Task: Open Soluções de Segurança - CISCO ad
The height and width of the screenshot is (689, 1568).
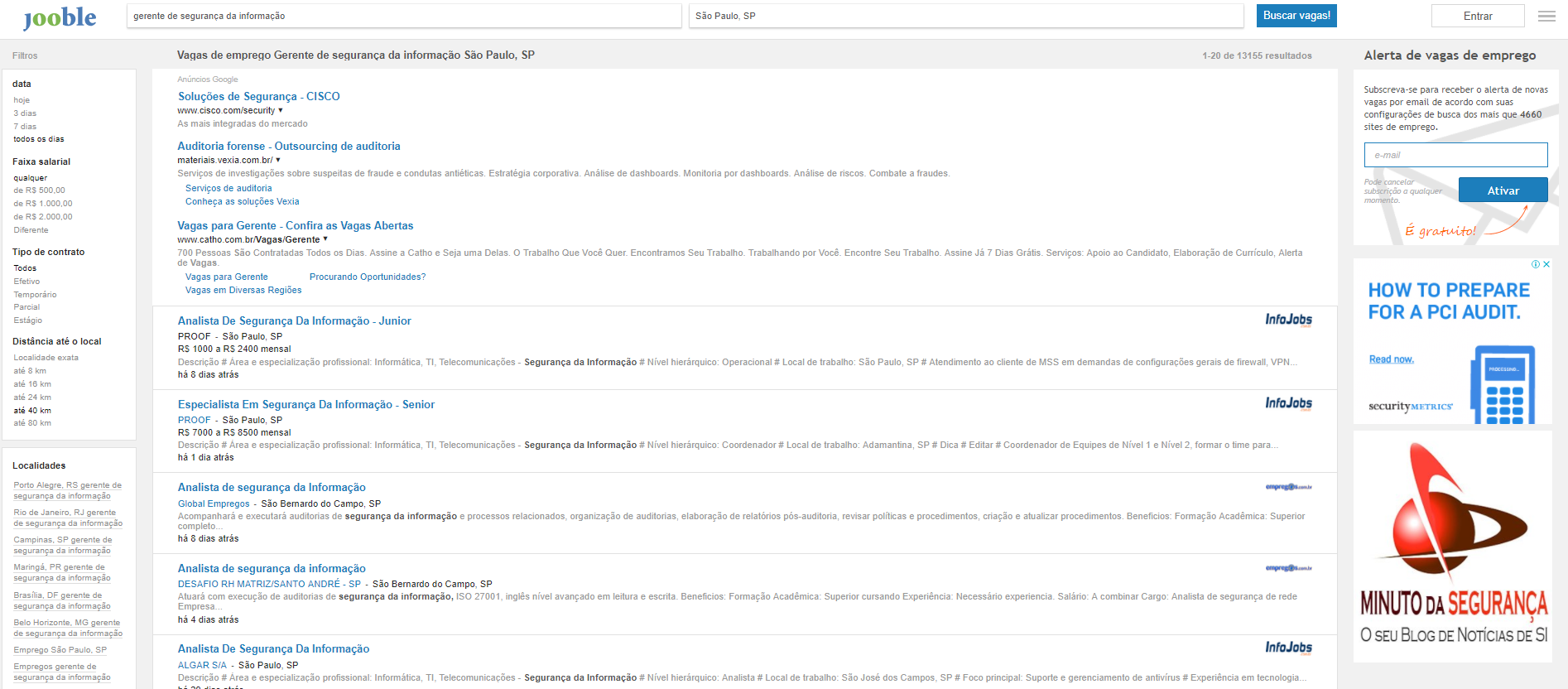Action: [x=259, y=97]
